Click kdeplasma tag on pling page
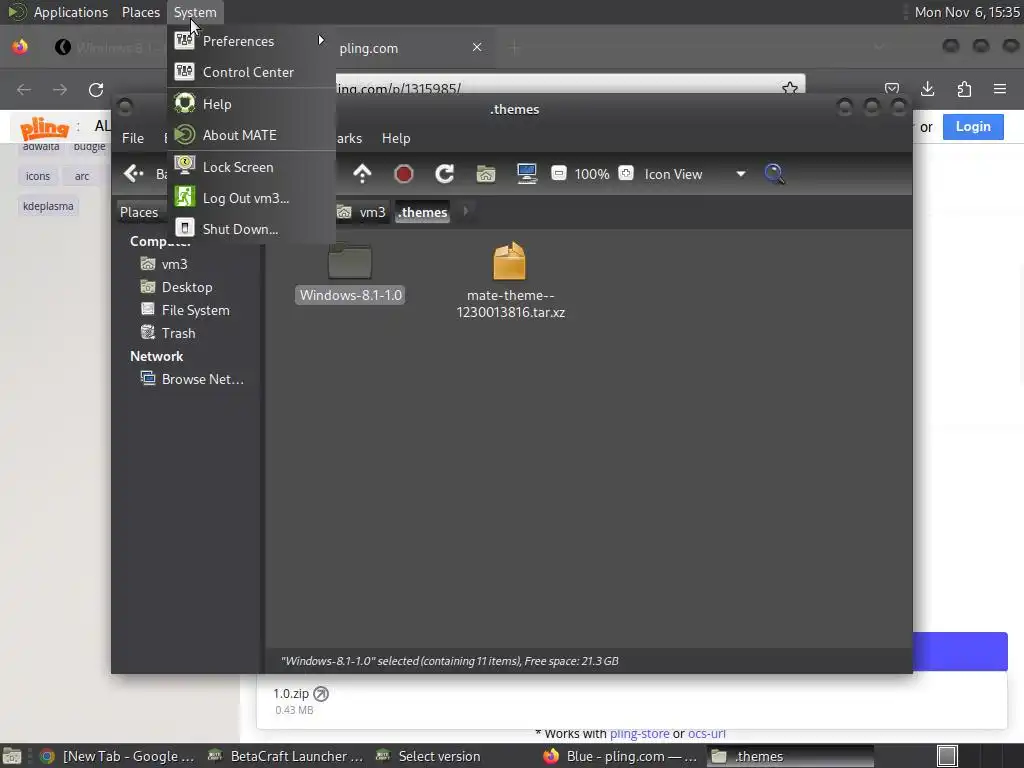 pos(48,206)
